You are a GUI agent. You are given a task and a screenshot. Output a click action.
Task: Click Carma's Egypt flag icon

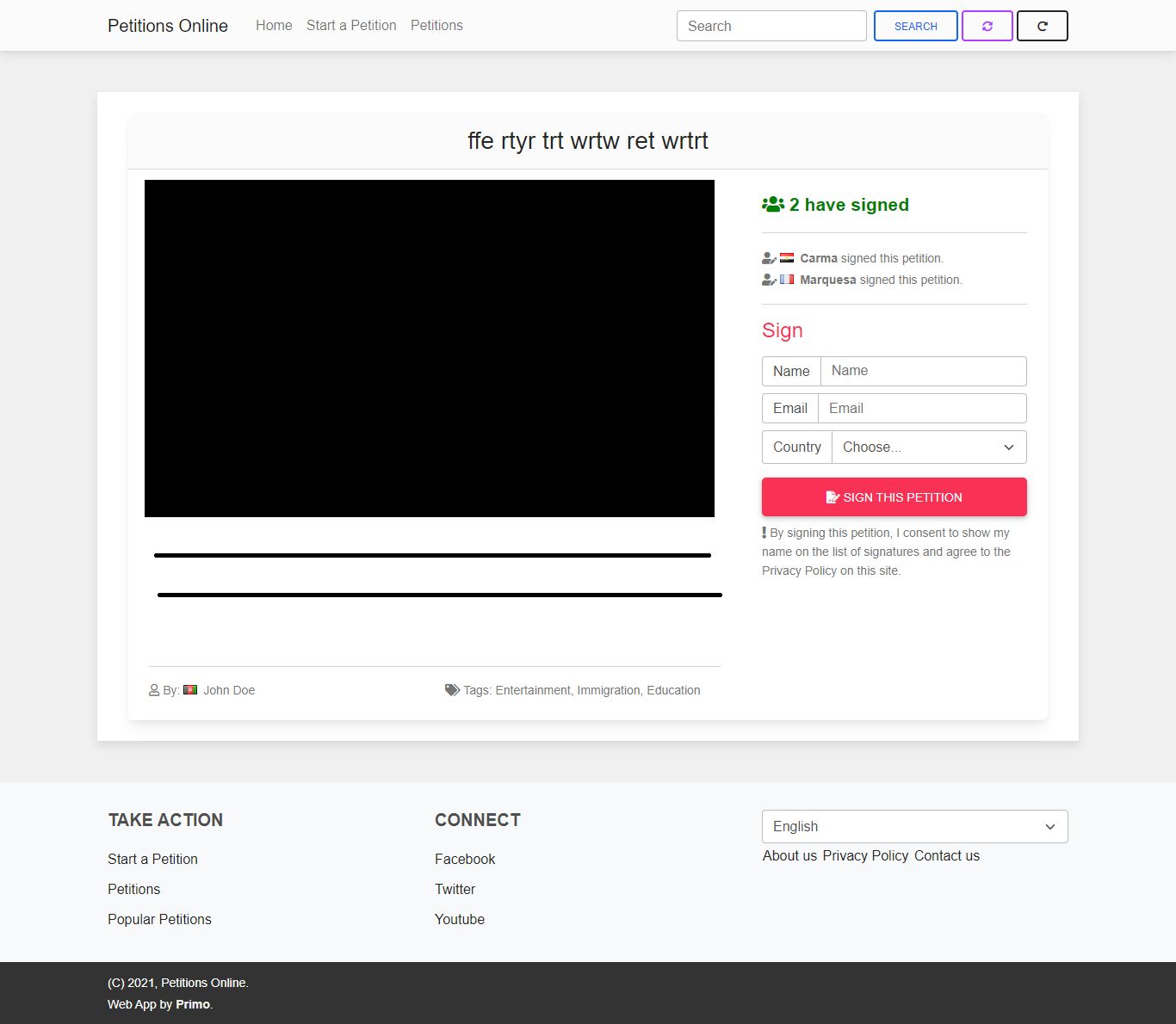coord(787,257)
